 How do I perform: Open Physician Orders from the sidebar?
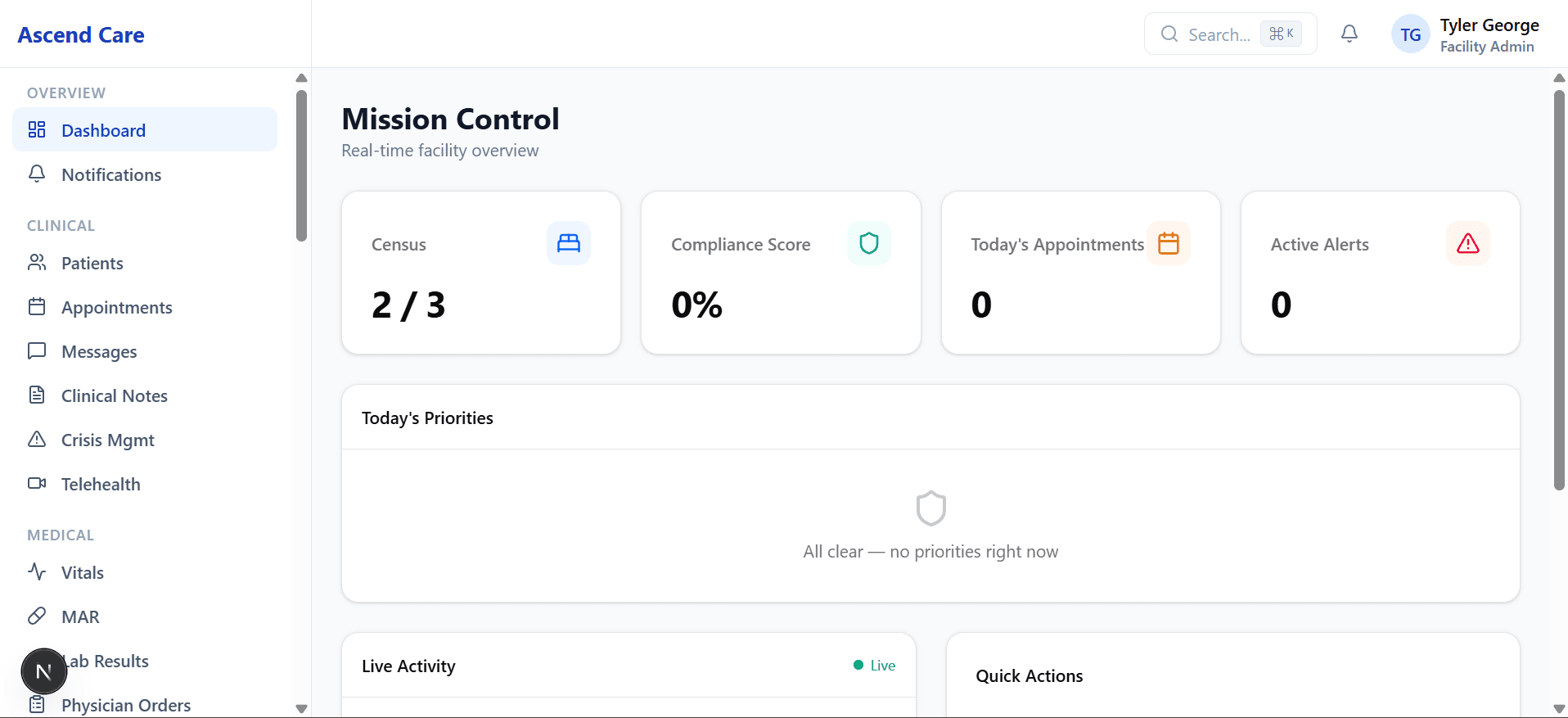126,704
